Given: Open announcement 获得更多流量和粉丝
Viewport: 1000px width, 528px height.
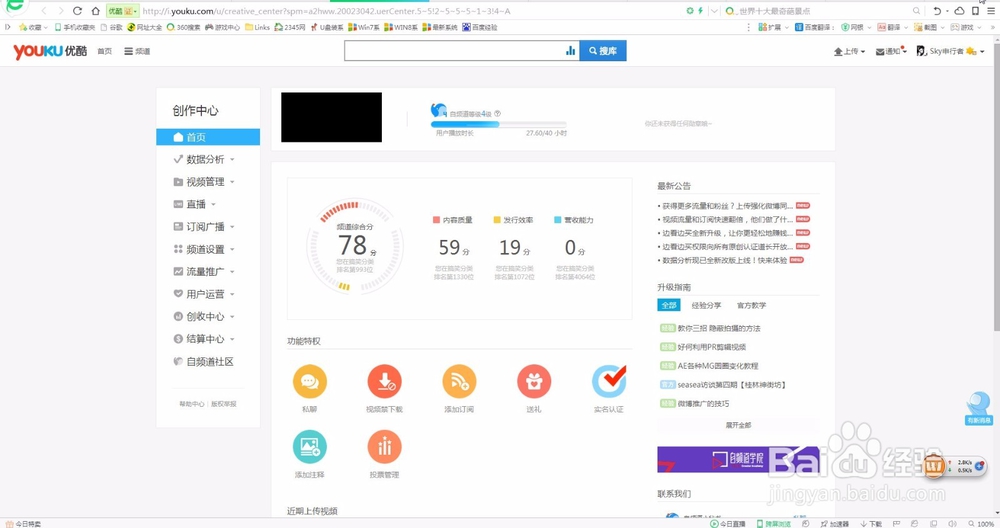Looking at the screenshot, I should 727,206.
